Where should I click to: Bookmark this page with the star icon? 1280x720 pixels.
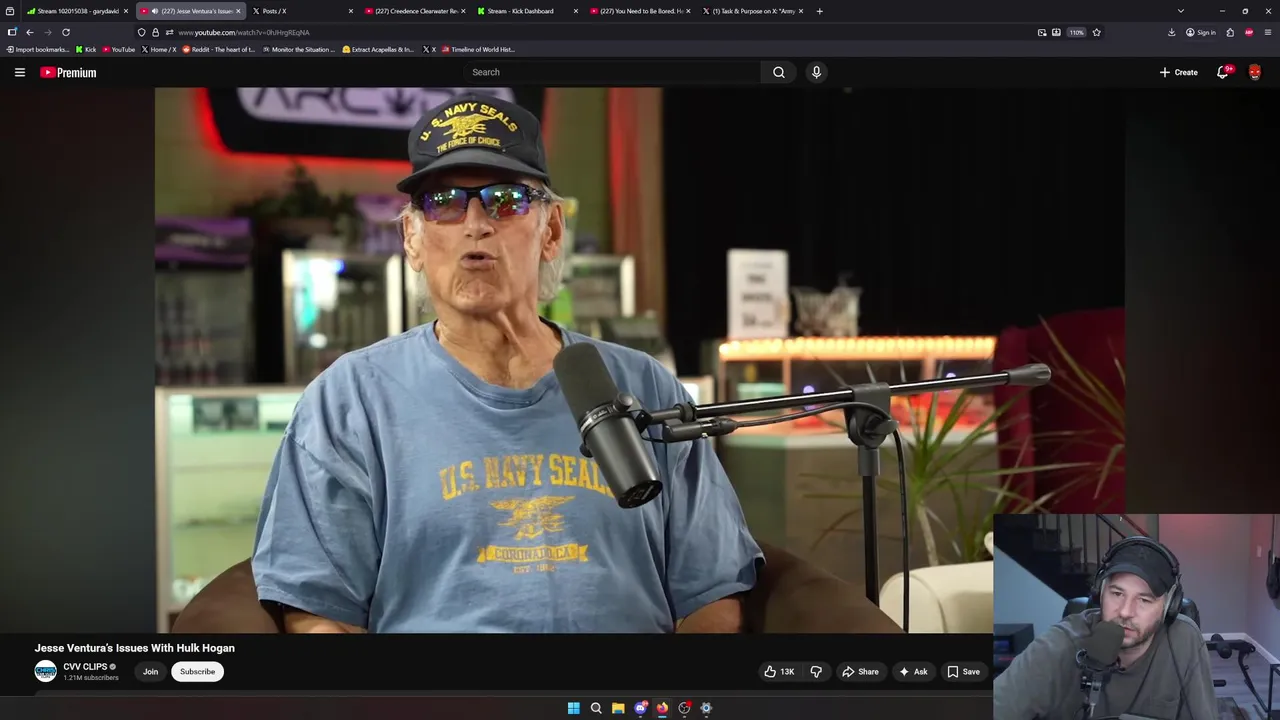pos(1096,32)
